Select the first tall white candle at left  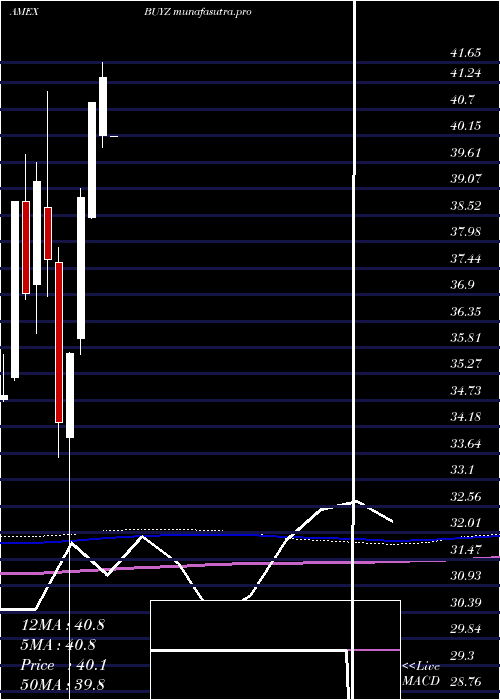point(15,289)
